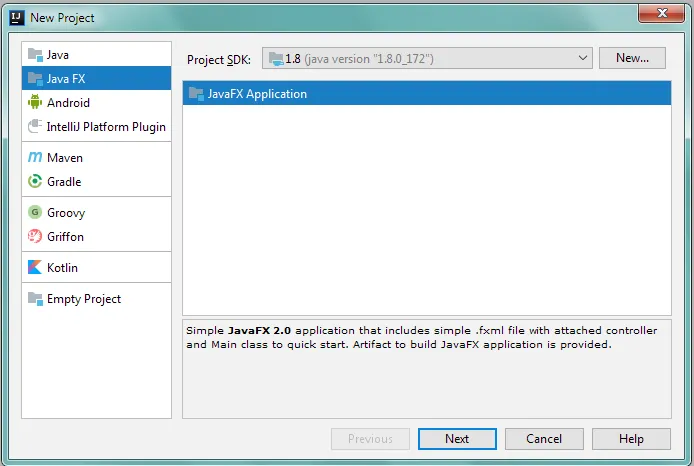Open the Project SDK dropdown arrow

click(x=582, y=58)
